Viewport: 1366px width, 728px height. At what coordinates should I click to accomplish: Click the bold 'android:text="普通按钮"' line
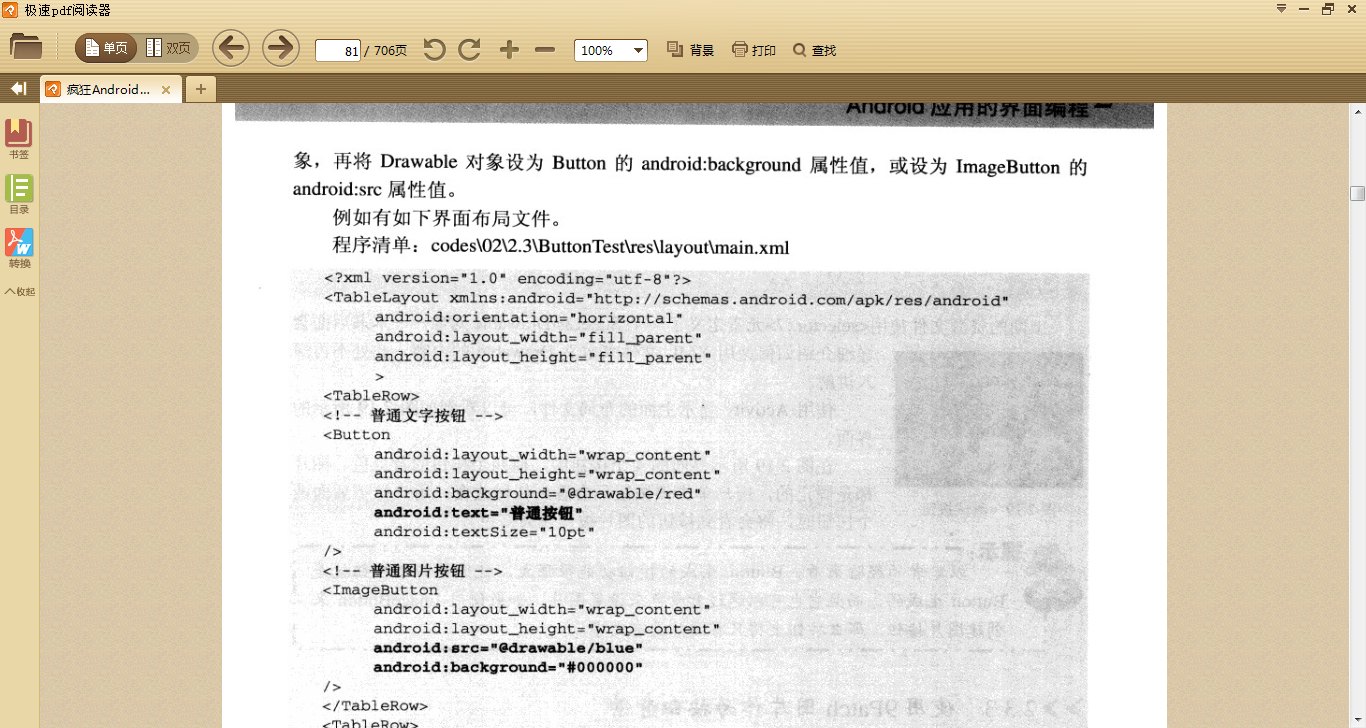point(478,512)
